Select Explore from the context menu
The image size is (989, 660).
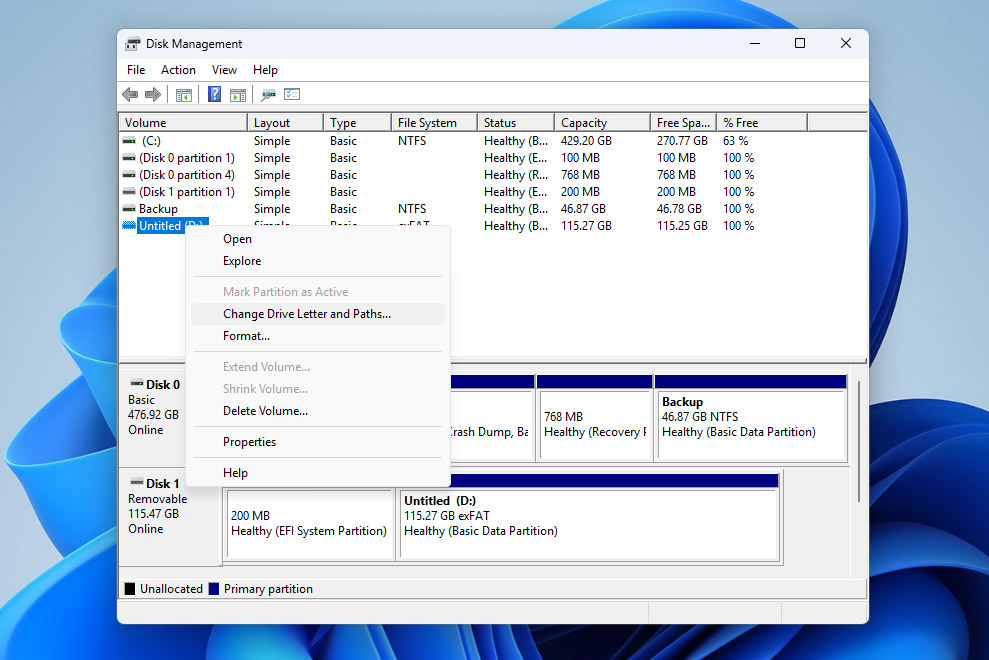tap(242, 261)
